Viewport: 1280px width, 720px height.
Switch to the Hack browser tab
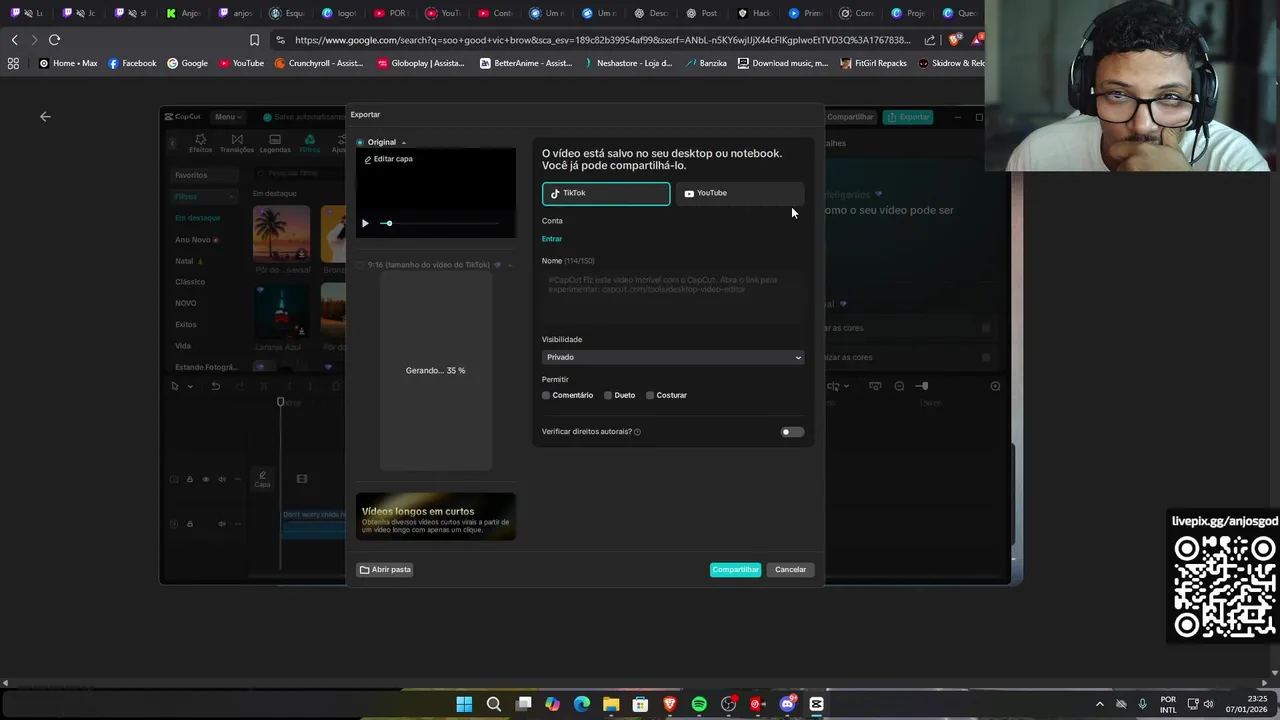tap(754, 13)
